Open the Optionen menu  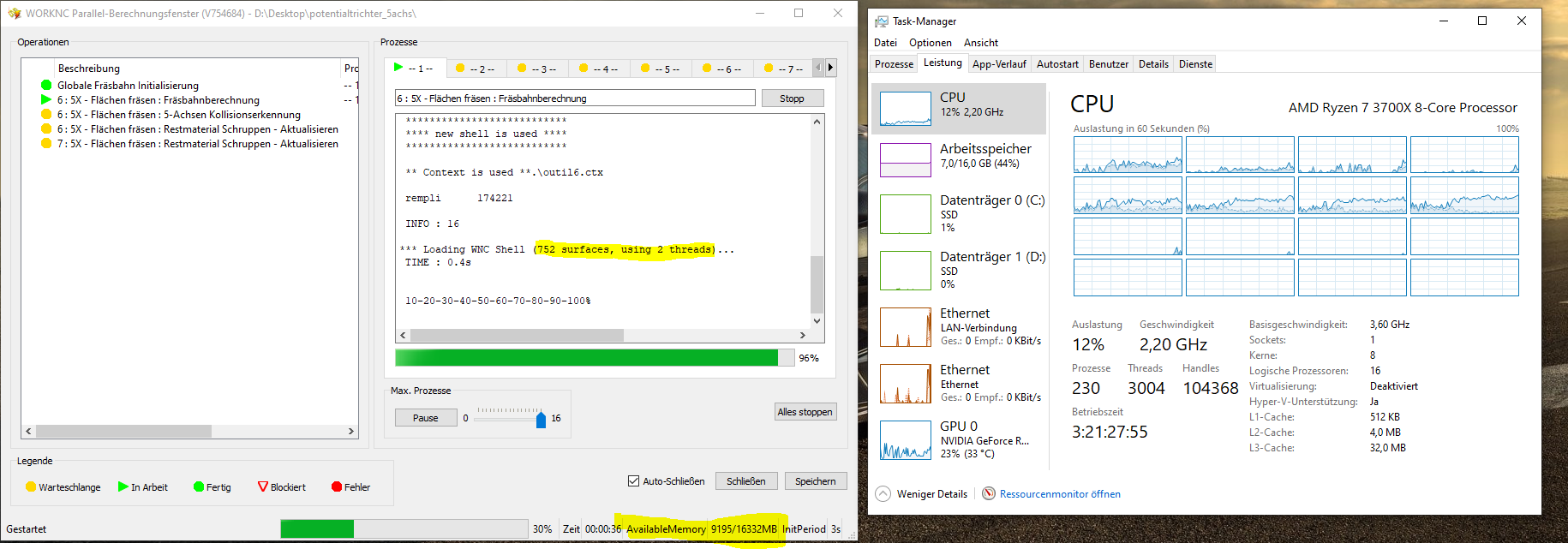[x=931, y=42]
